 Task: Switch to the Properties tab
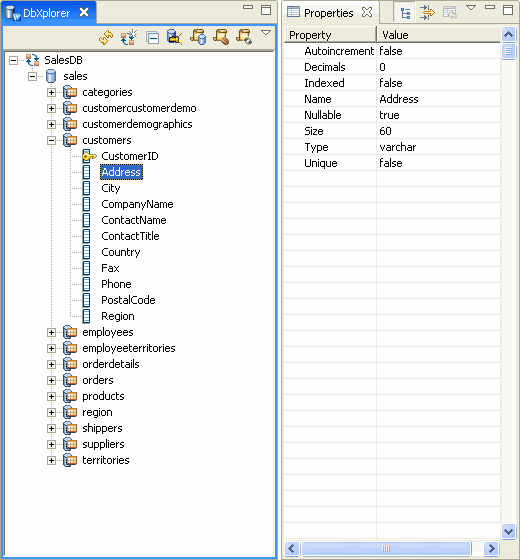[x=329, y=13]
